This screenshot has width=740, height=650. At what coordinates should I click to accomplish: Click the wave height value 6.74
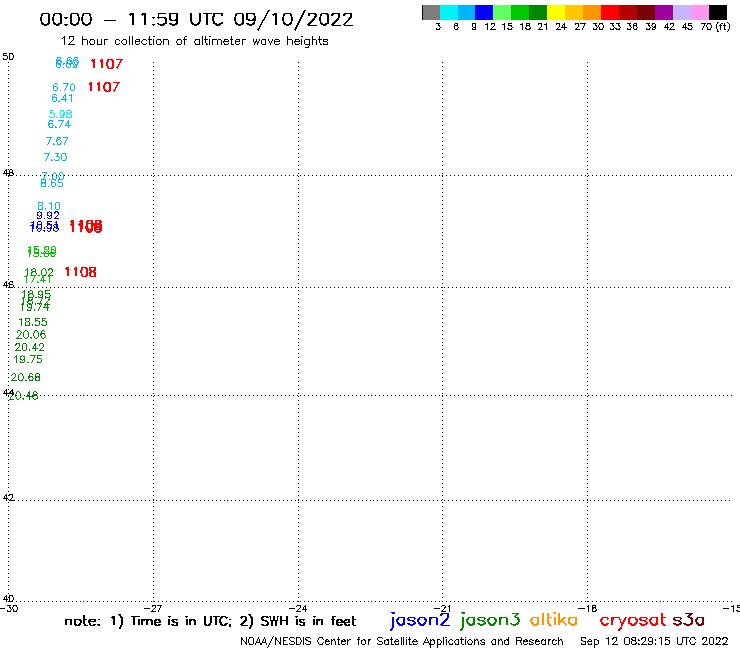click(x=59, y=124)
